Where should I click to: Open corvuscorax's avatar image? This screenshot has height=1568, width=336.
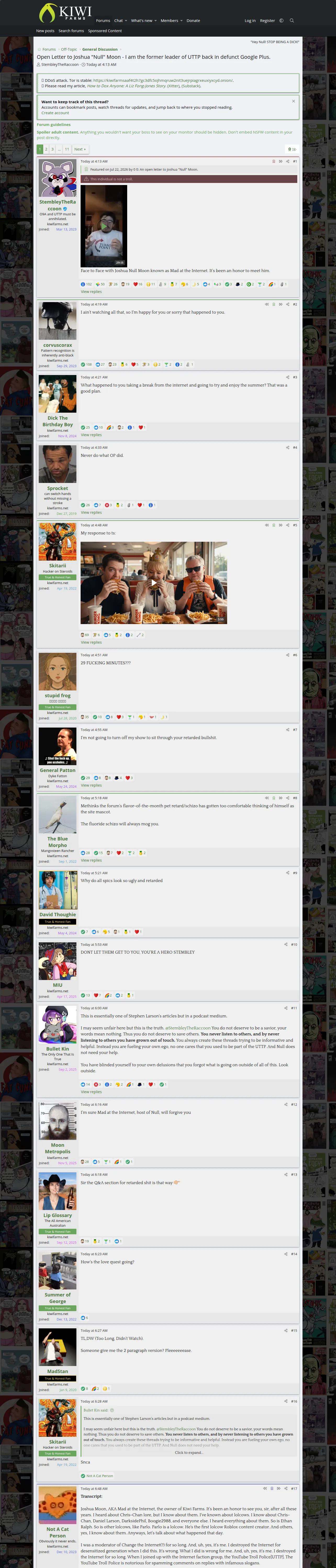57,321
